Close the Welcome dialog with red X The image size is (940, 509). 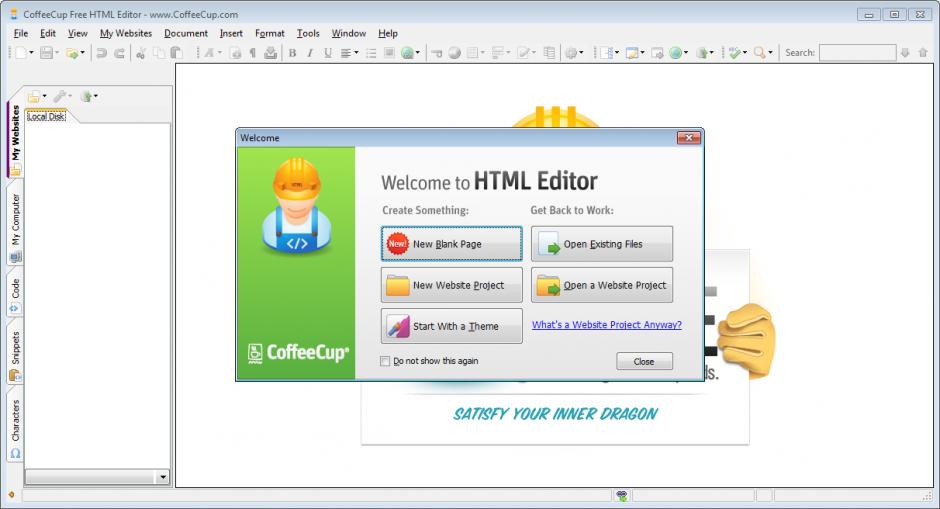click(689, 138)
